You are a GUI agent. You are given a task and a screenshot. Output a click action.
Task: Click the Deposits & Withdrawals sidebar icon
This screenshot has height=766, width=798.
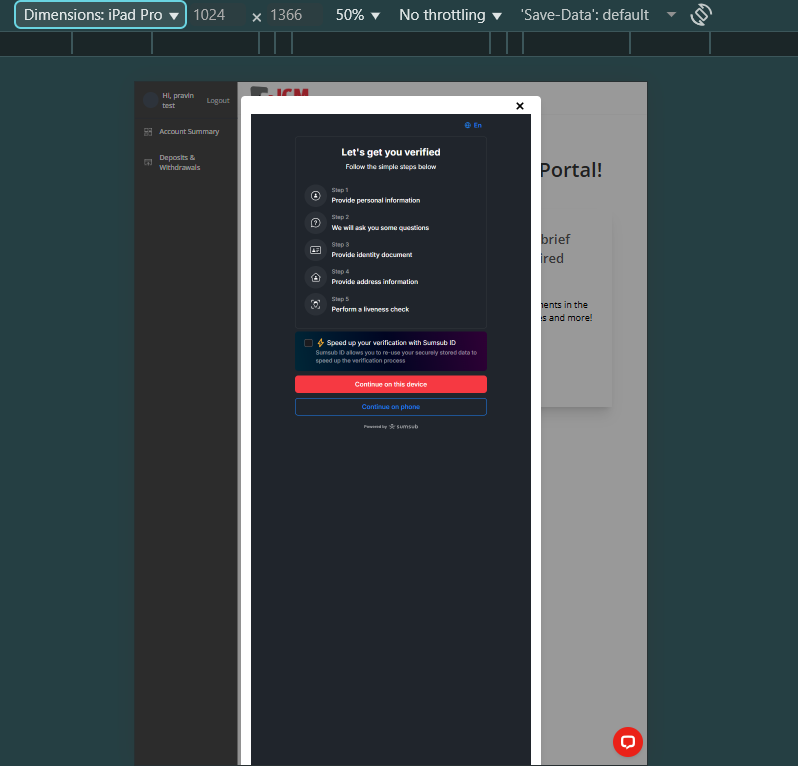coord(148,162)
